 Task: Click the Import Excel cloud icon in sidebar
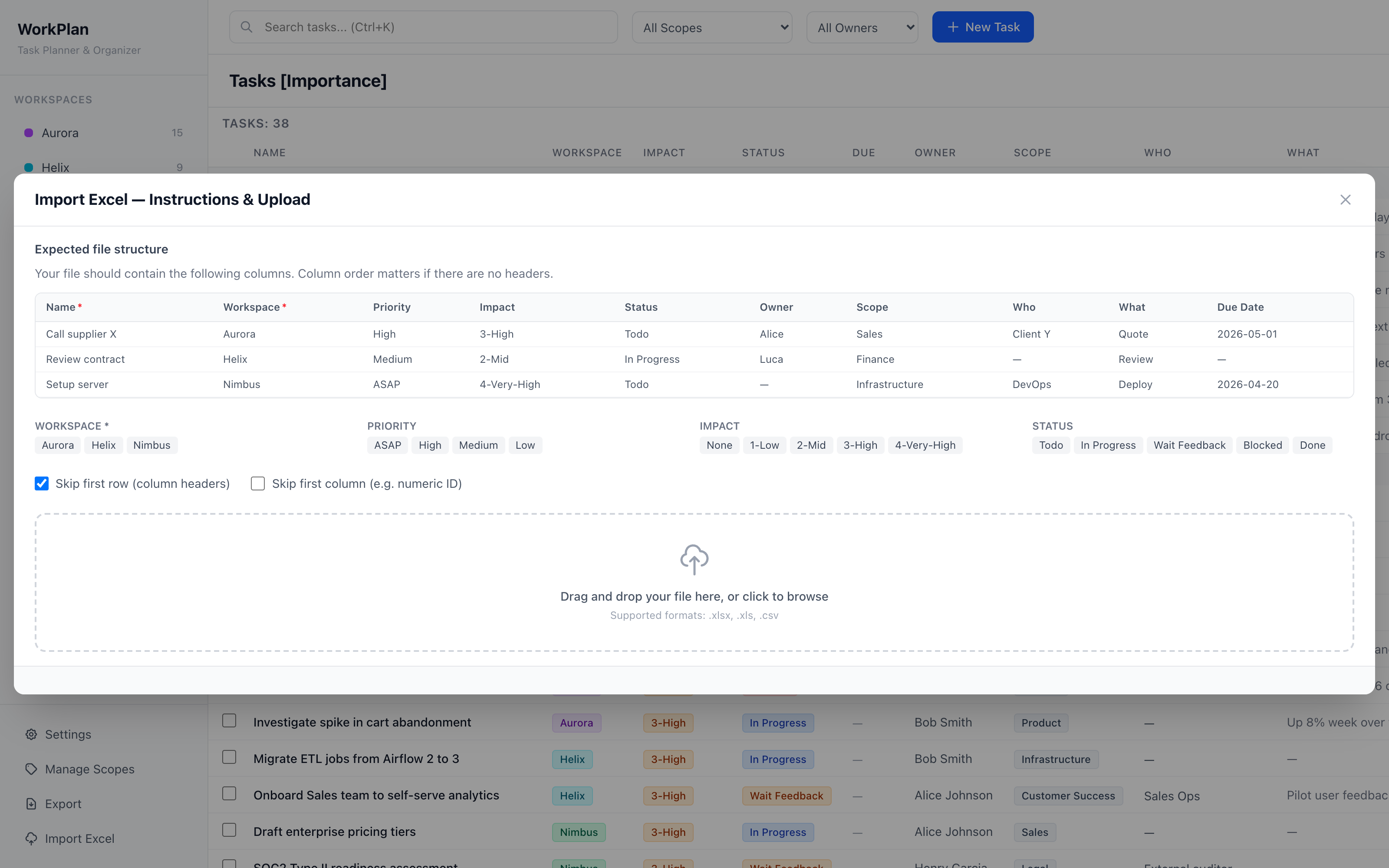[x=31, y=839]
